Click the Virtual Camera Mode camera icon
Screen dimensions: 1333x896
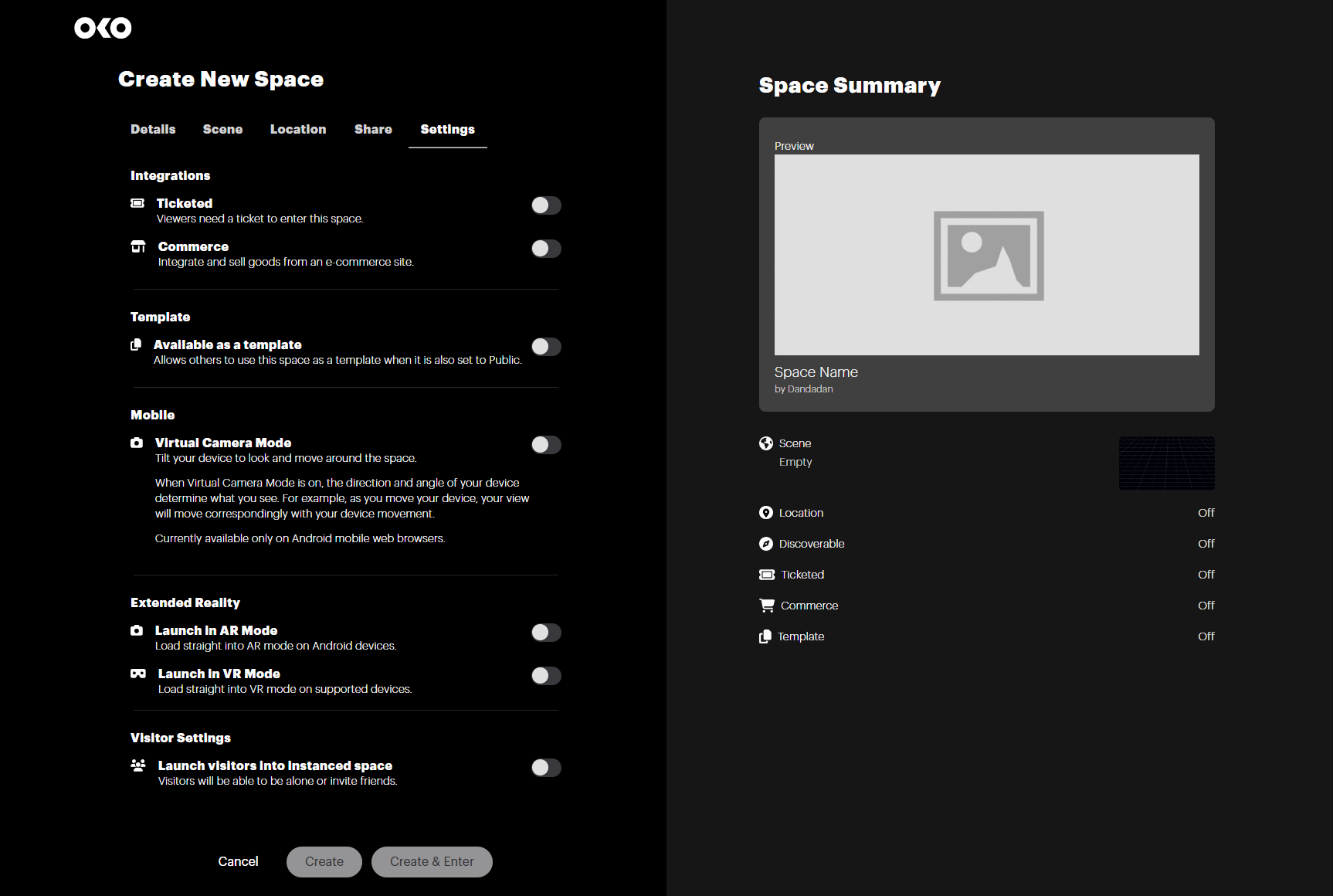pyautogui.click(x=137, y=443)
